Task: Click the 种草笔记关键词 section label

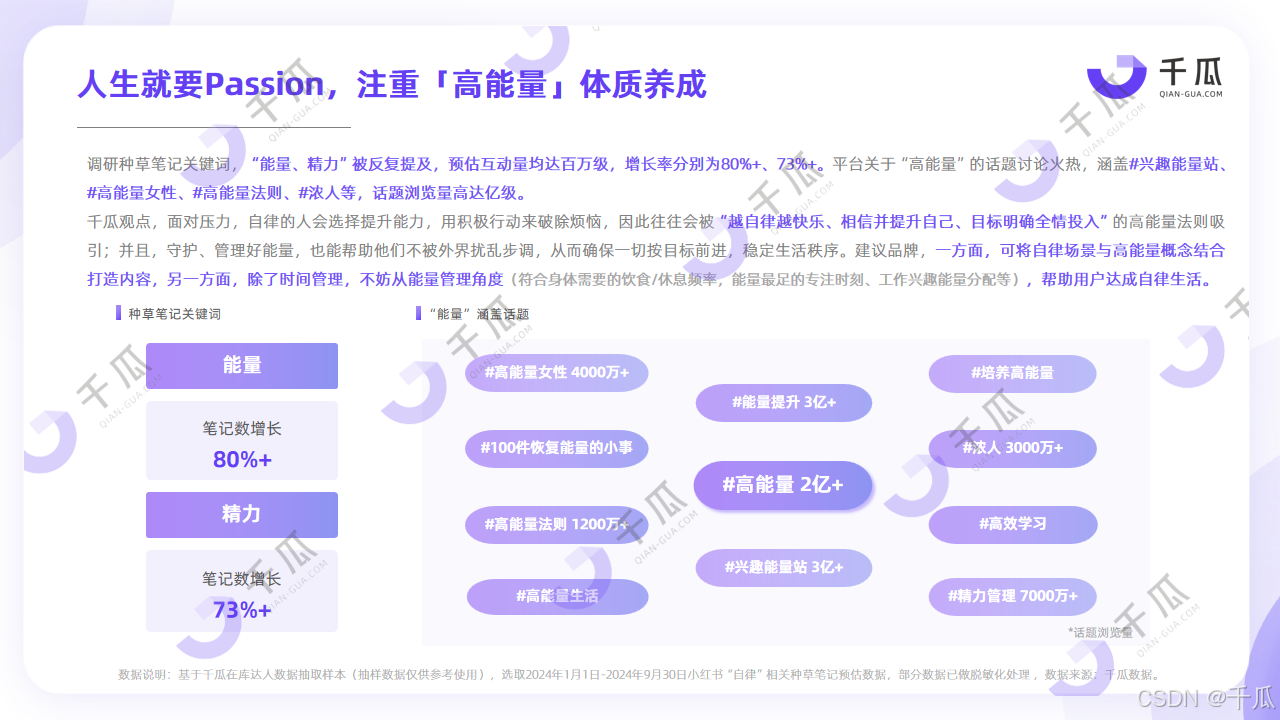Action: click(x=174, y=314)
